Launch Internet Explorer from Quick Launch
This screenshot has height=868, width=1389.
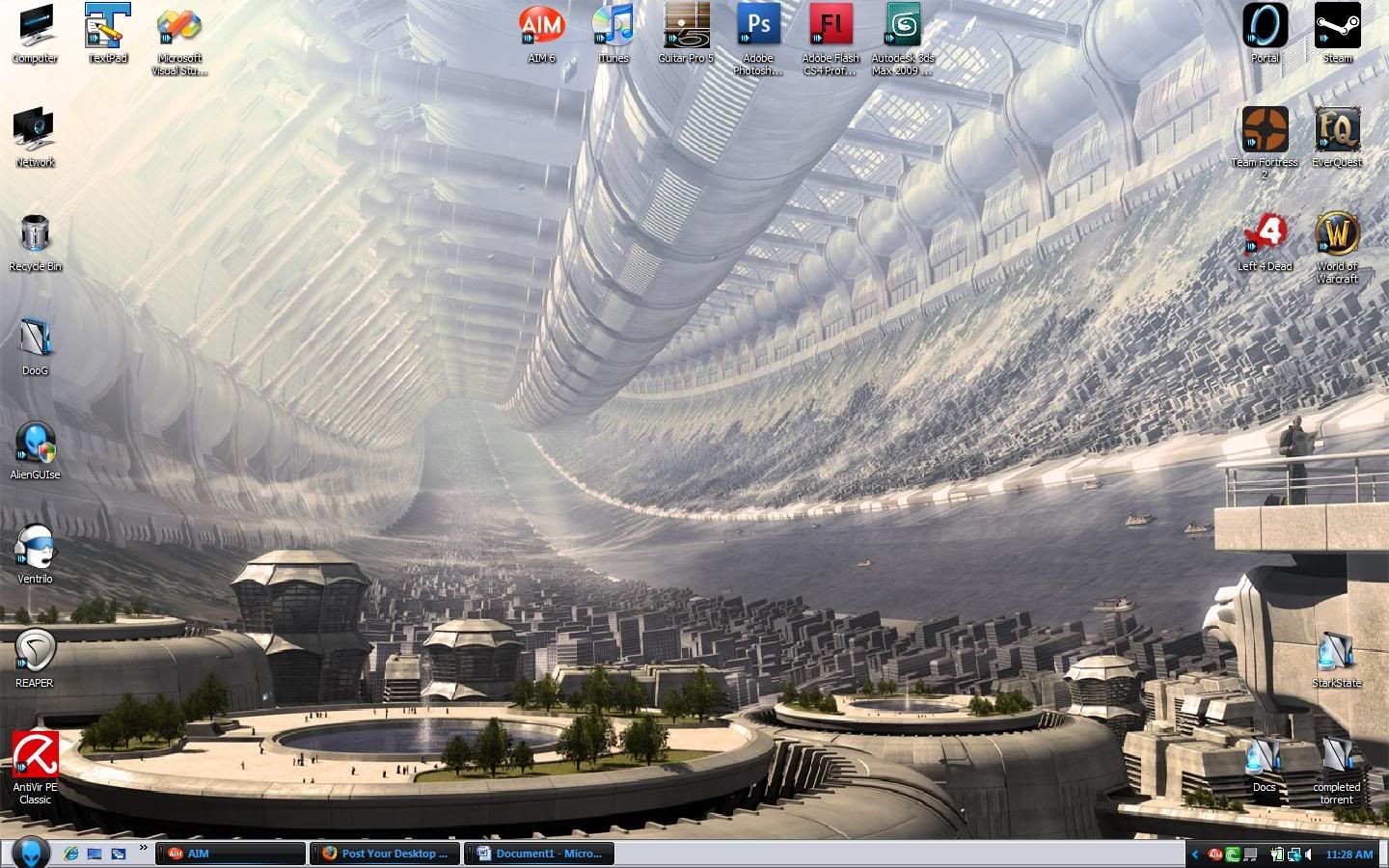(x=70, y=854)
